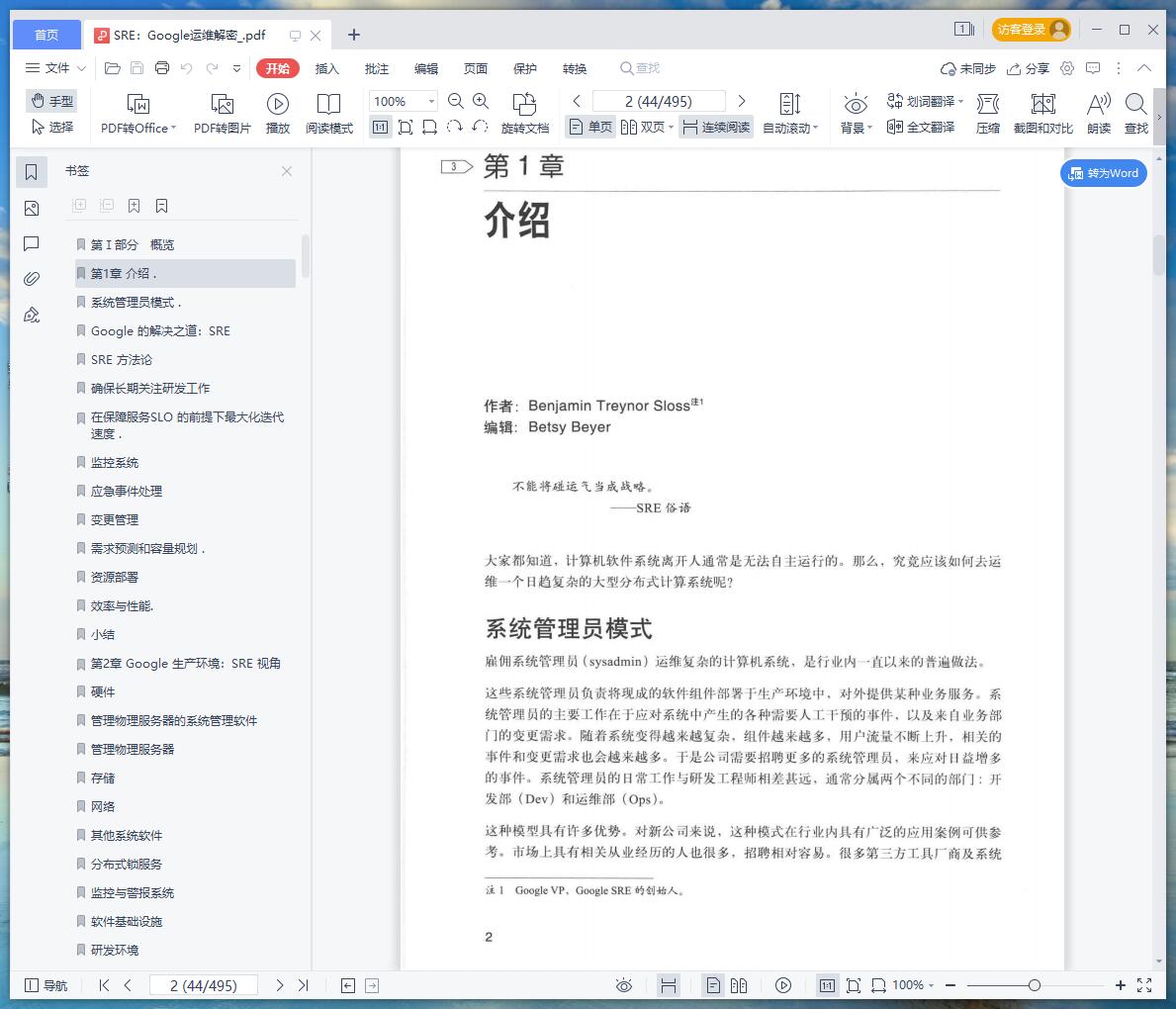Select the hand tool
The height and width of the screenshot is (1009, 1176).
pyautogui.click(x=51, y=101)
